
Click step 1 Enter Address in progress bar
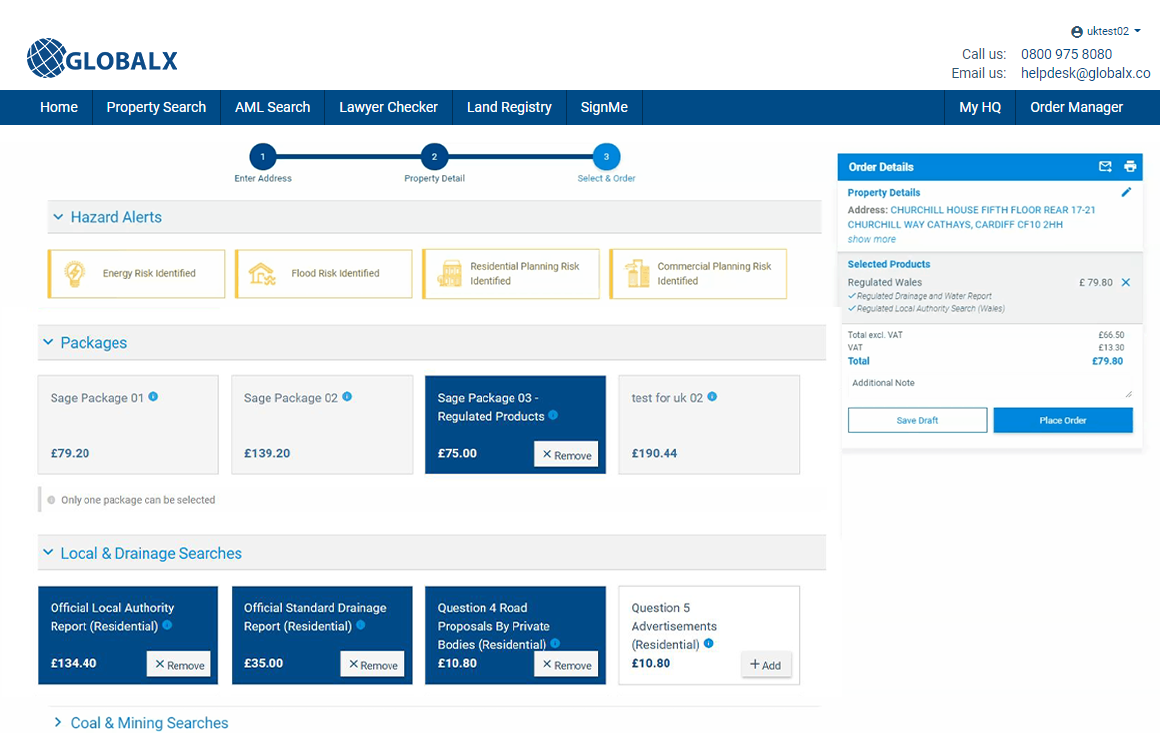tap(263, 157)
